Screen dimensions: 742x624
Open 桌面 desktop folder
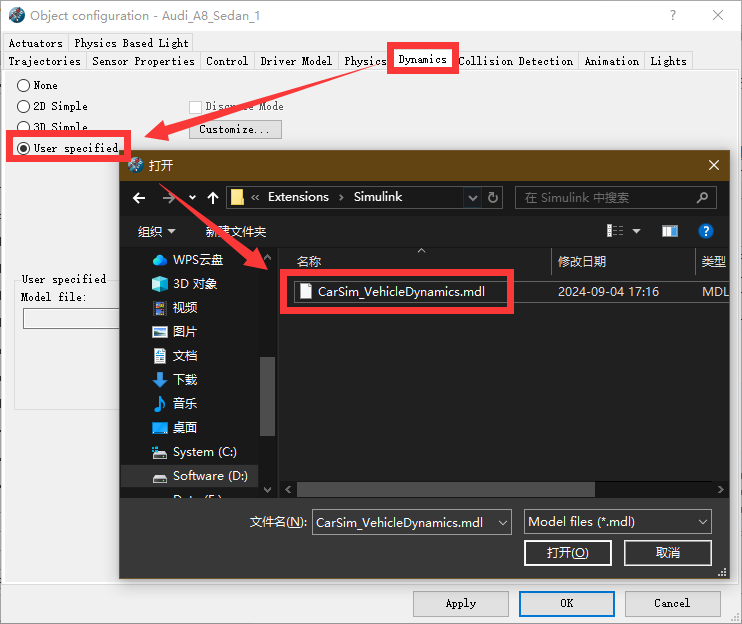point(175,428)
